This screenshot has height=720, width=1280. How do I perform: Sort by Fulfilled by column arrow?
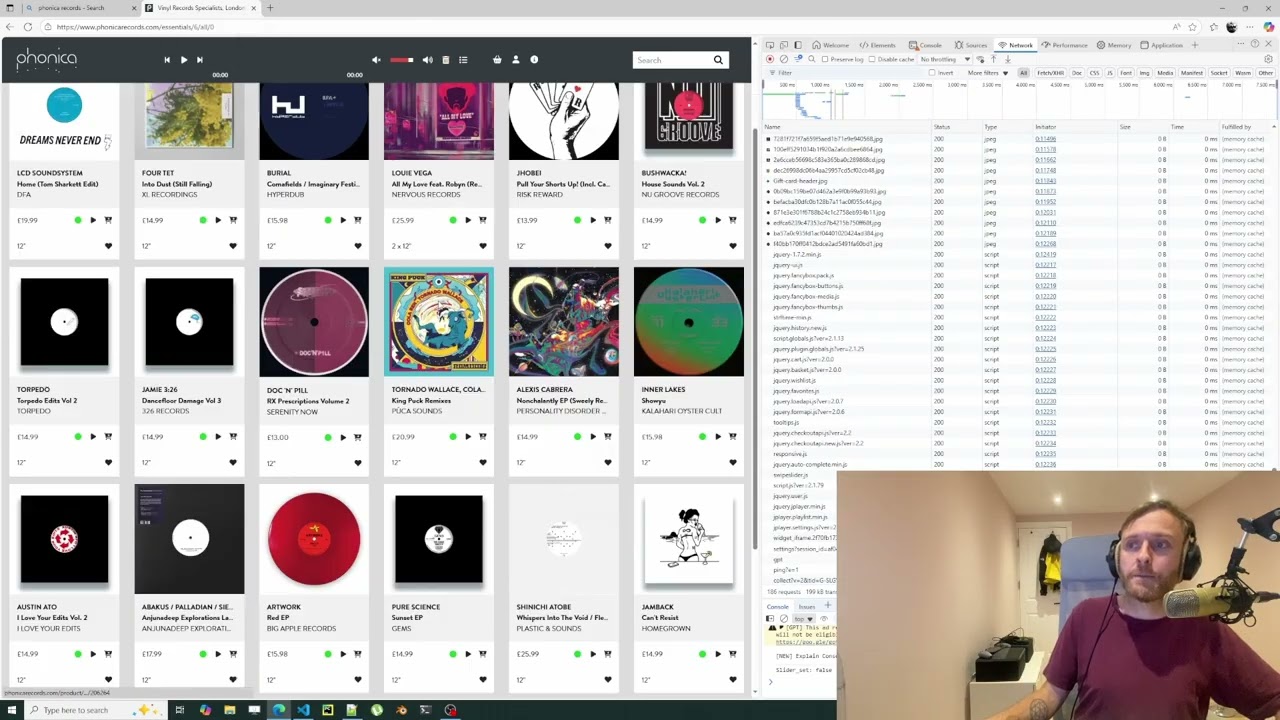click(x=1273, y=127)
